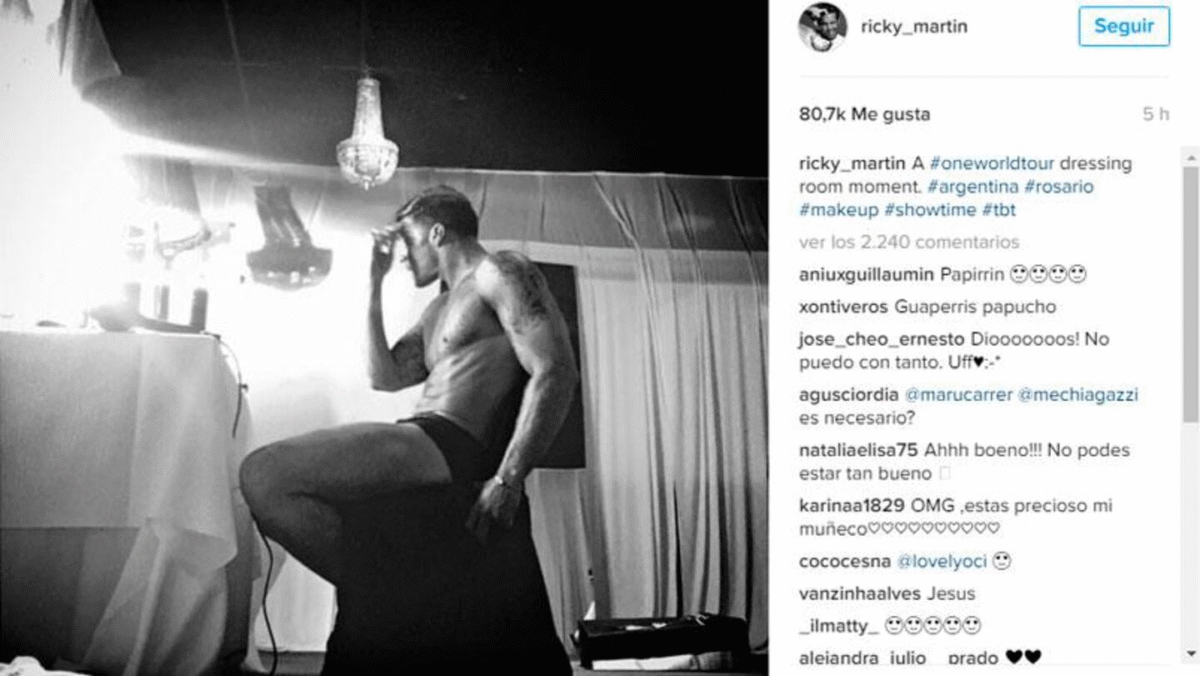Open commenter xontiveros's profile
Viewport: 1200px width, 676px height.
pyautogui.click(x=844, y=307)
